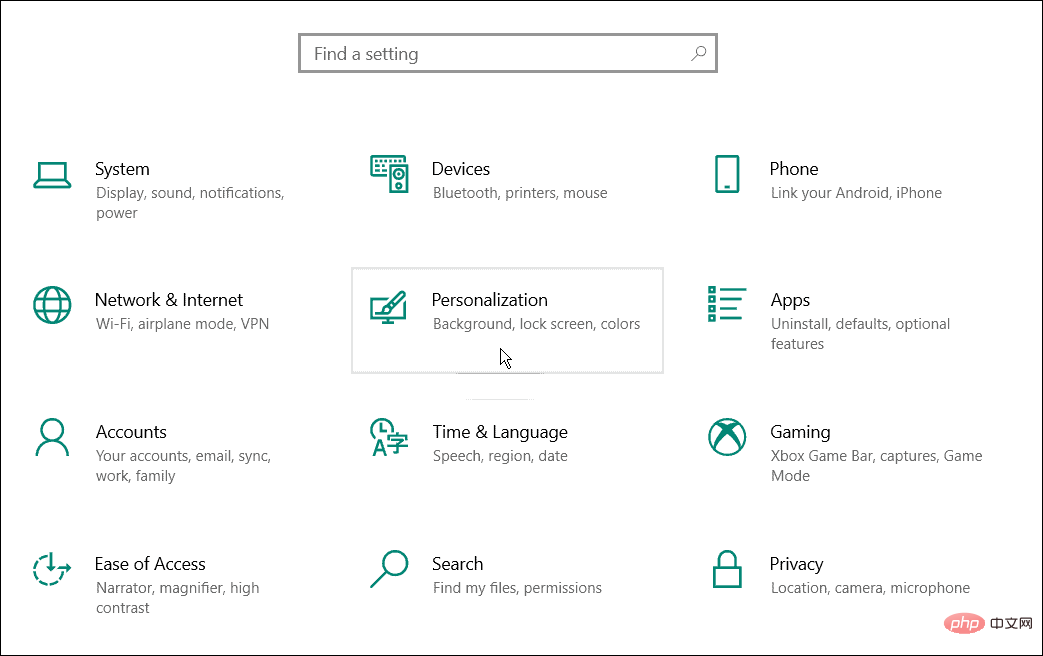Click 'Link your Android, iPhone' description
Viewport: 1043px width, 656px height.
(856, 193)
